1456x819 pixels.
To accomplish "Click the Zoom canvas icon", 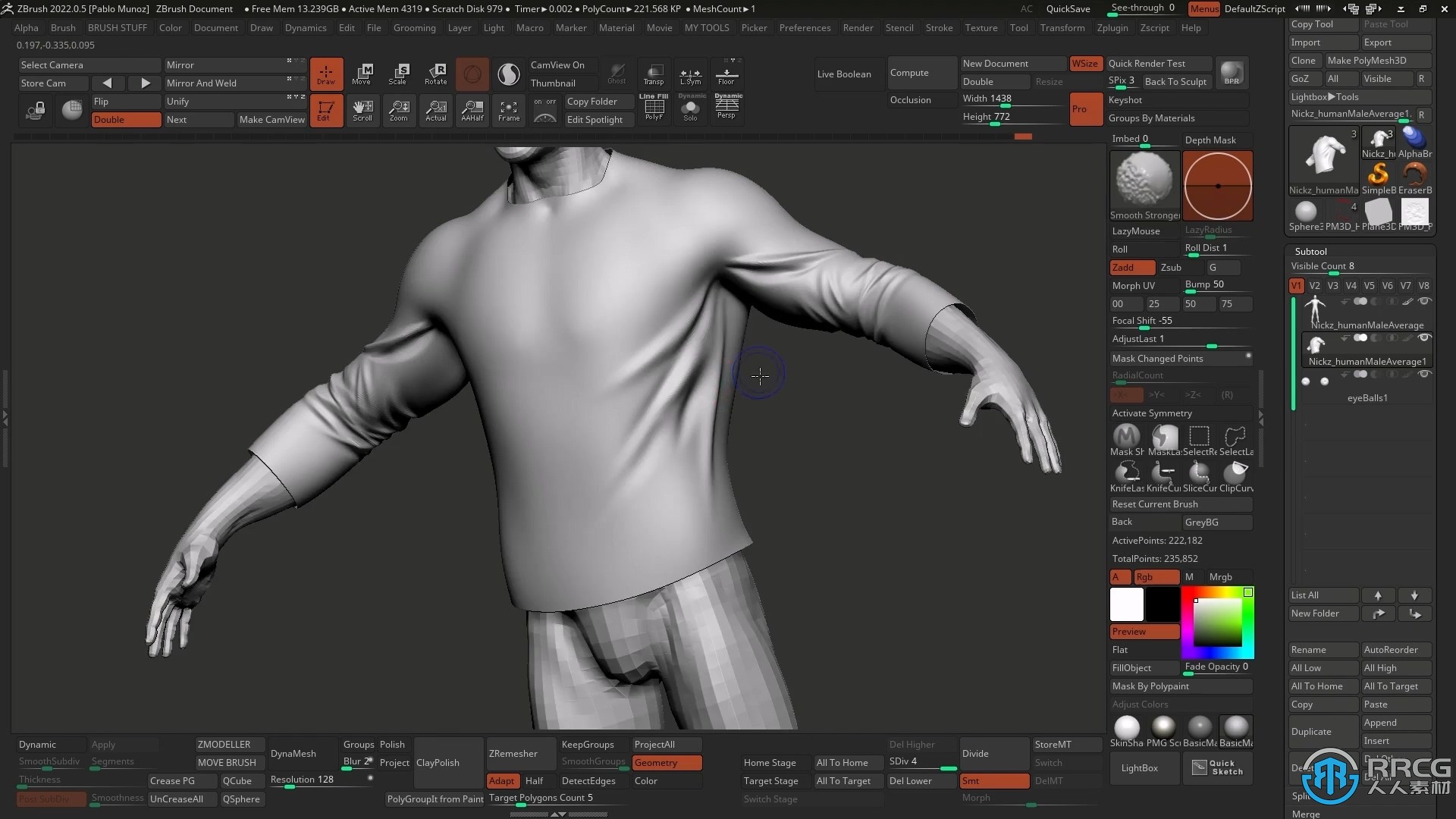I will tap(399, 111).
